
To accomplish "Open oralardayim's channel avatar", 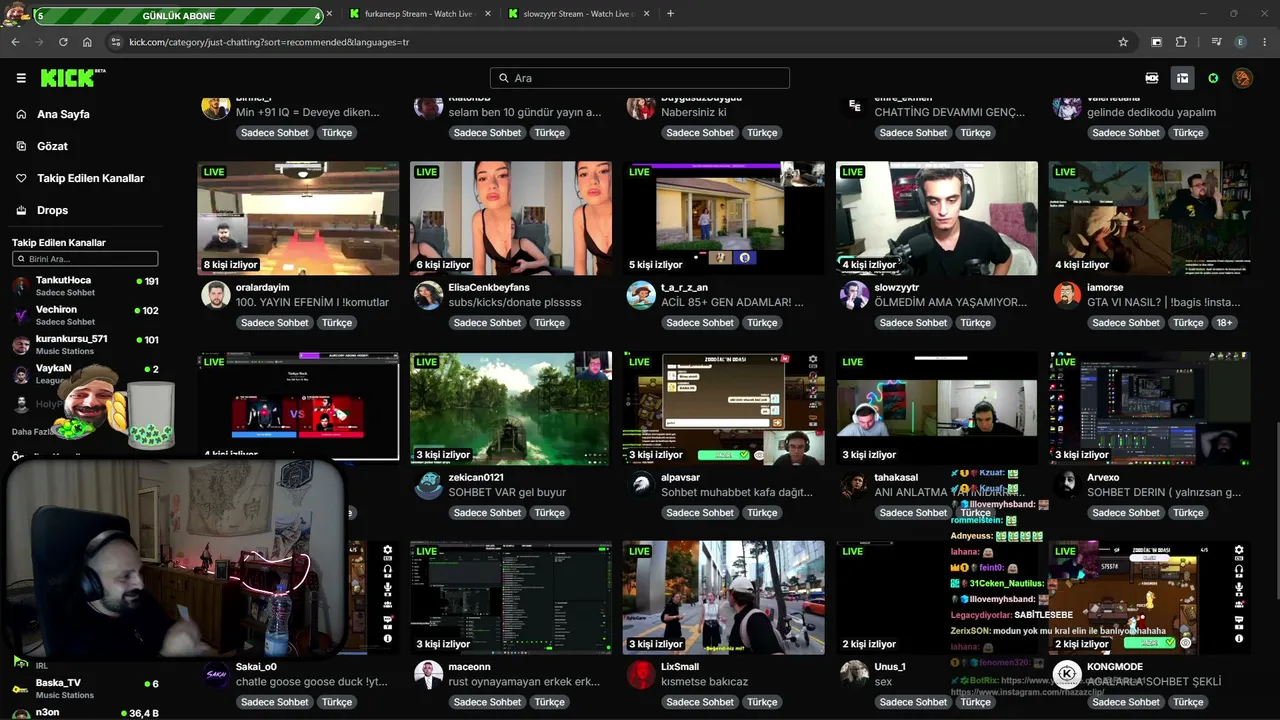I will [x=216, y=295].
